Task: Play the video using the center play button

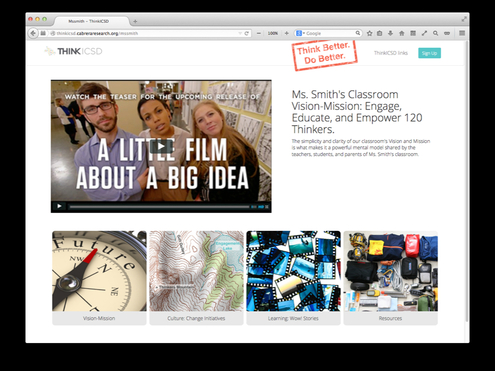Action: pos(161,146)
